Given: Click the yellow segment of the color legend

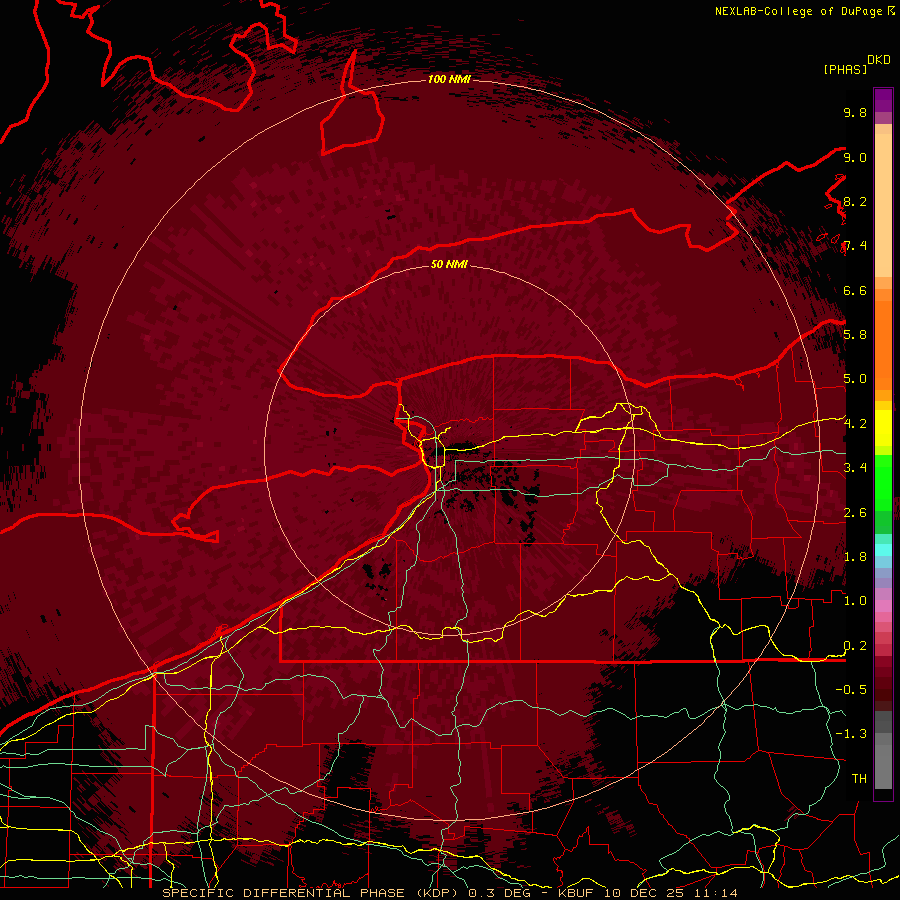Looking at the screenshot, I should [x=883, y=428].
